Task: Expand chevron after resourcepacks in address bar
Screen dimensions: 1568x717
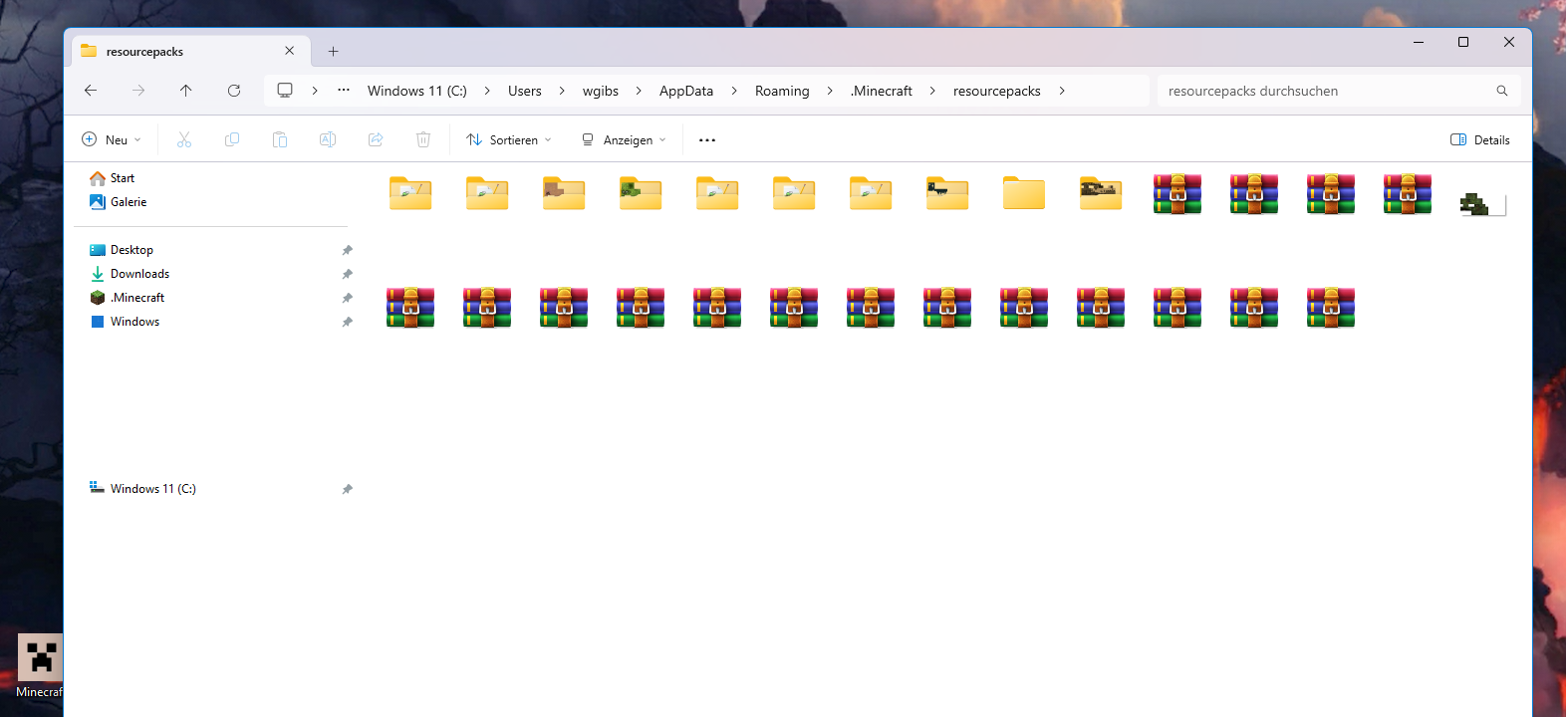Action: pos(1062,91)
